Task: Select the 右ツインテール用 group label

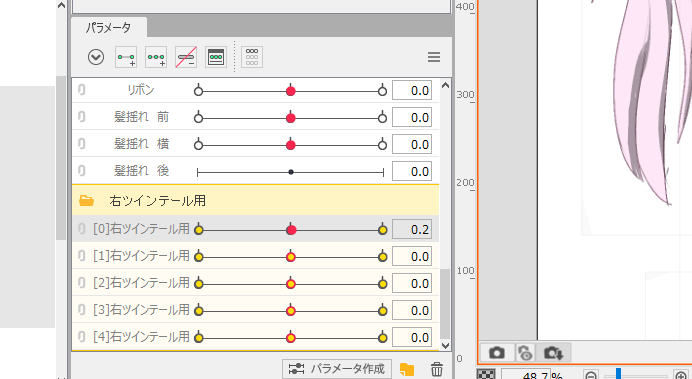Action: tap(158, 201)
